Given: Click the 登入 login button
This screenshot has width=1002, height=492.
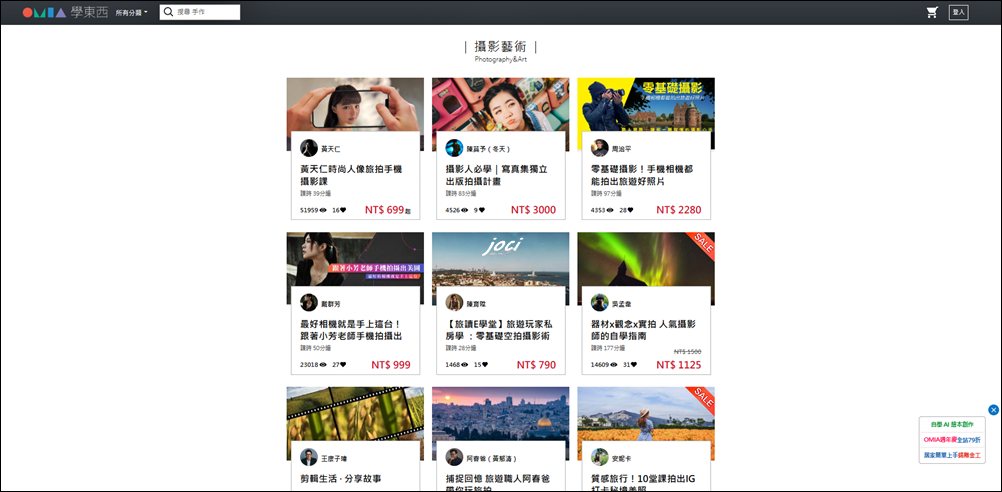Looking at the screenshot, I should tap(959, 12).
